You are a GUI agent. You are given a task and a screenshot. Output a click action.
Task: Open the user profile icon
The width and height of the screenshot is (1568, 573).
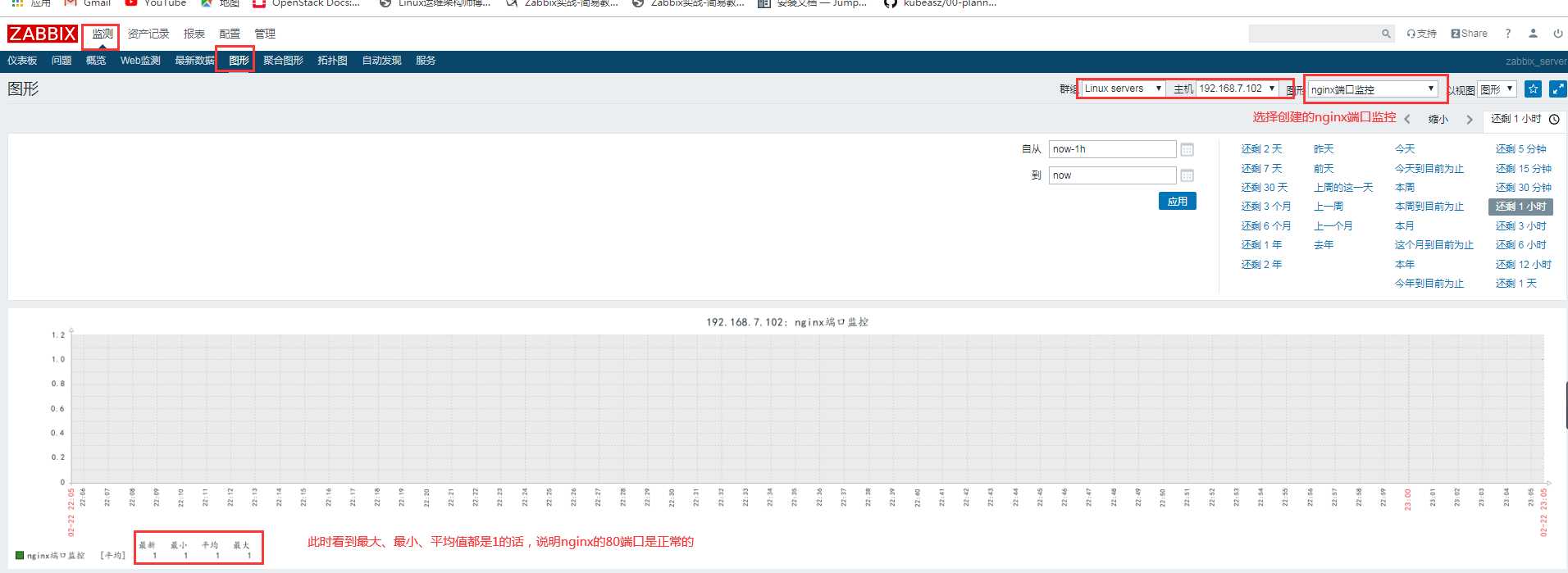pos(1533,34)
